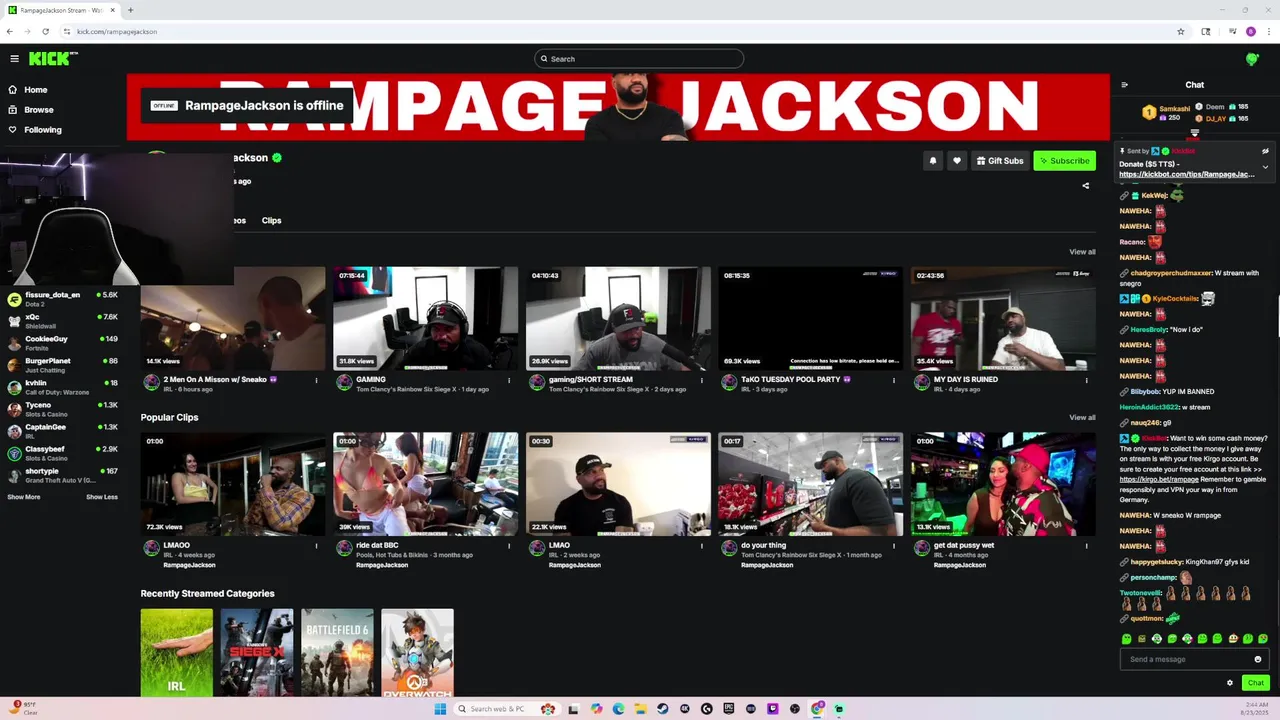Open Microsoft Edge from the taskbar
Viewport: 1280px width, 720px height.
pos(618,709)
